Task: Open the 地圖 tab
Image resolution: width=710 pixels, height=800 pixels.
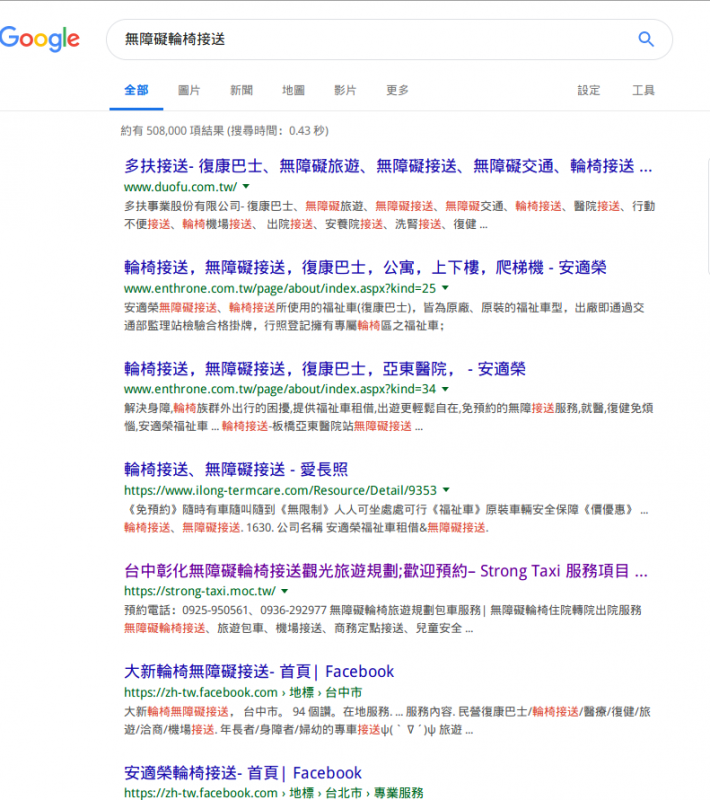Action: tap(293, 90)
